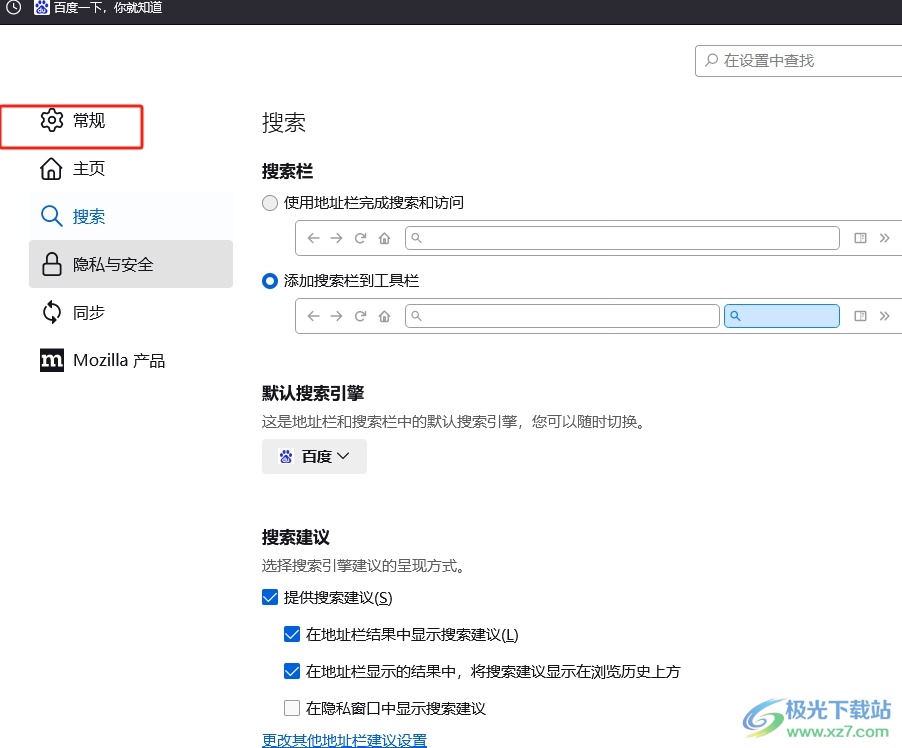Click the 搜索栏 section heading
The image size is (902, 748).
[x=287, y=171]
